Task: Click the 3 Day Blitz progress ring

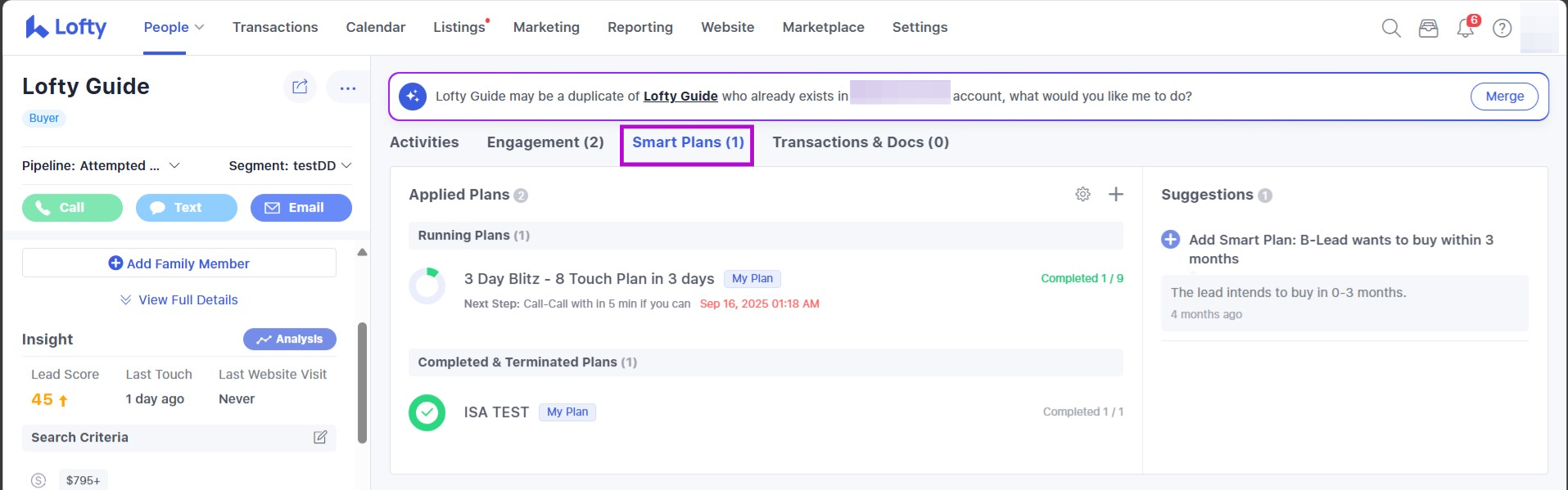Action: tap(427, 286)
